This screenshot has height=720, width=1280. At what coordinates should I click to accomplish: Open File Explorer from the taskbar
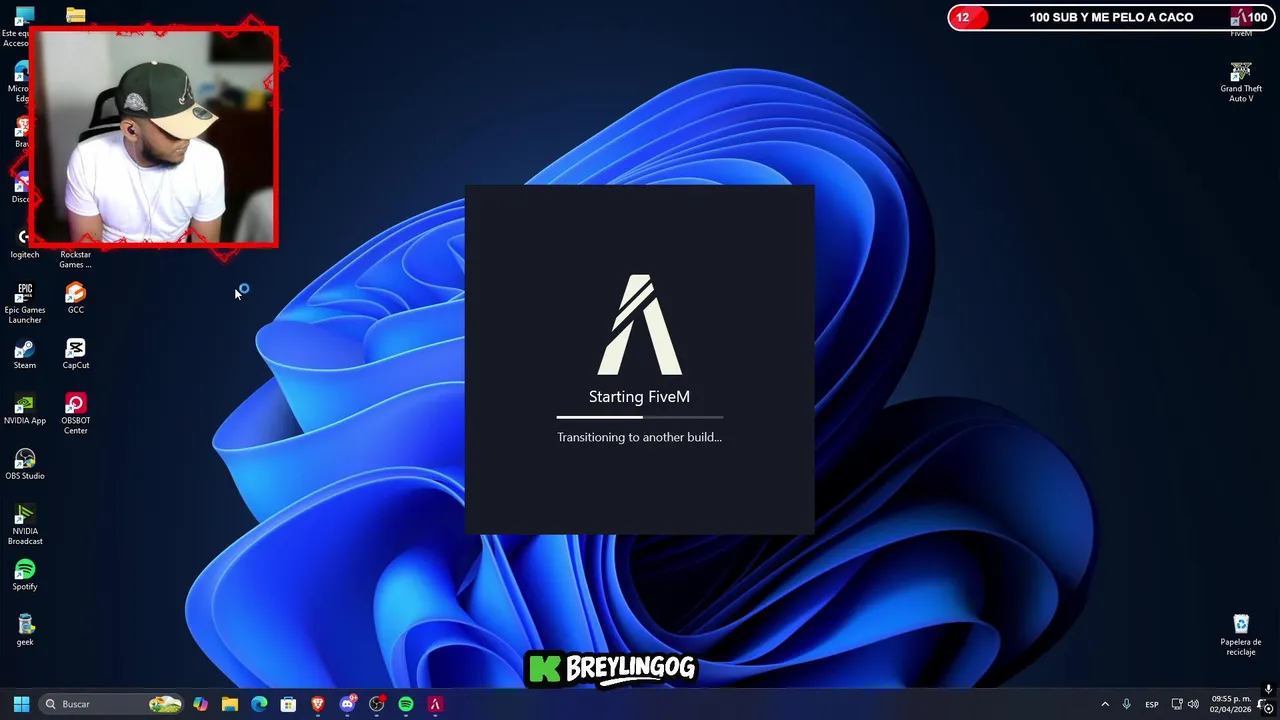230,704
